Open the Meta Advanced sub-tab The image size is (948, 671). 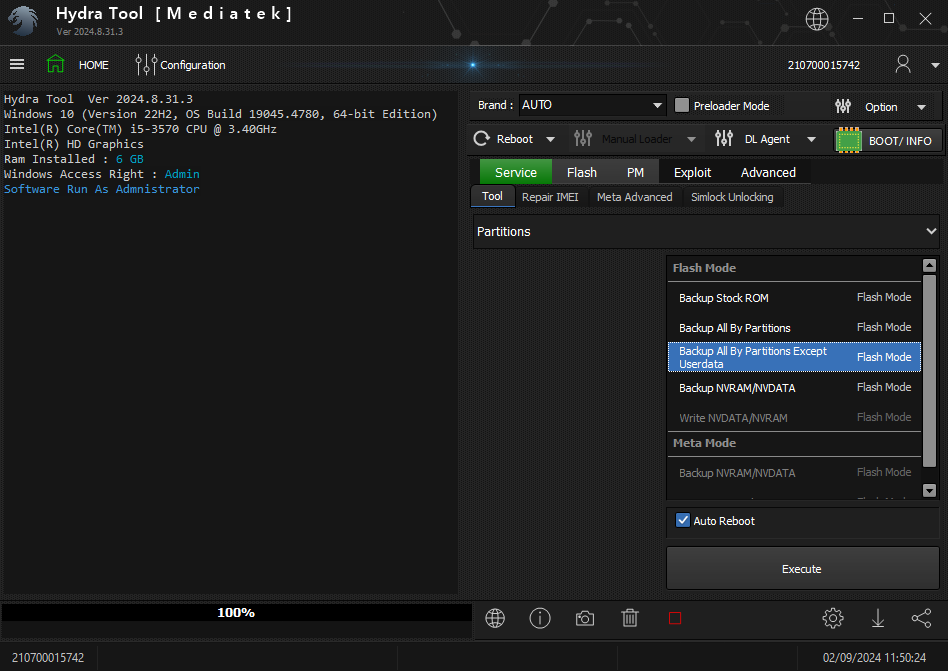tap(634, 197)
